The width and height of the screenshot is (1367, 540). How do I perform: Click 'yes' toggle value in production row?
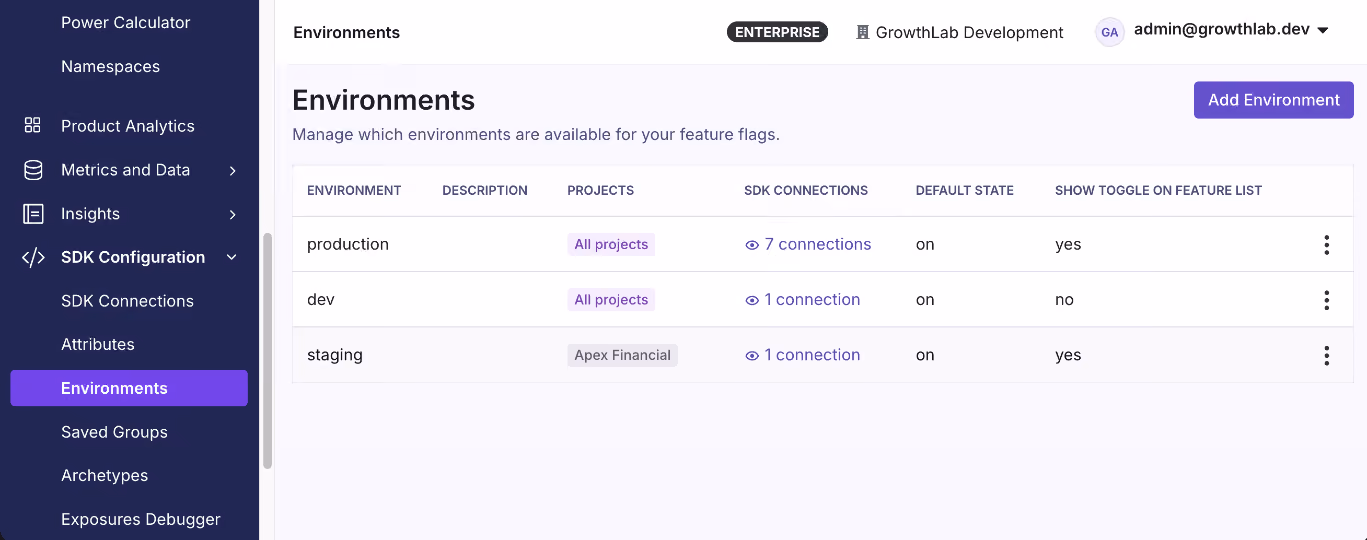pyautogui.click(x=1068, y=245)
